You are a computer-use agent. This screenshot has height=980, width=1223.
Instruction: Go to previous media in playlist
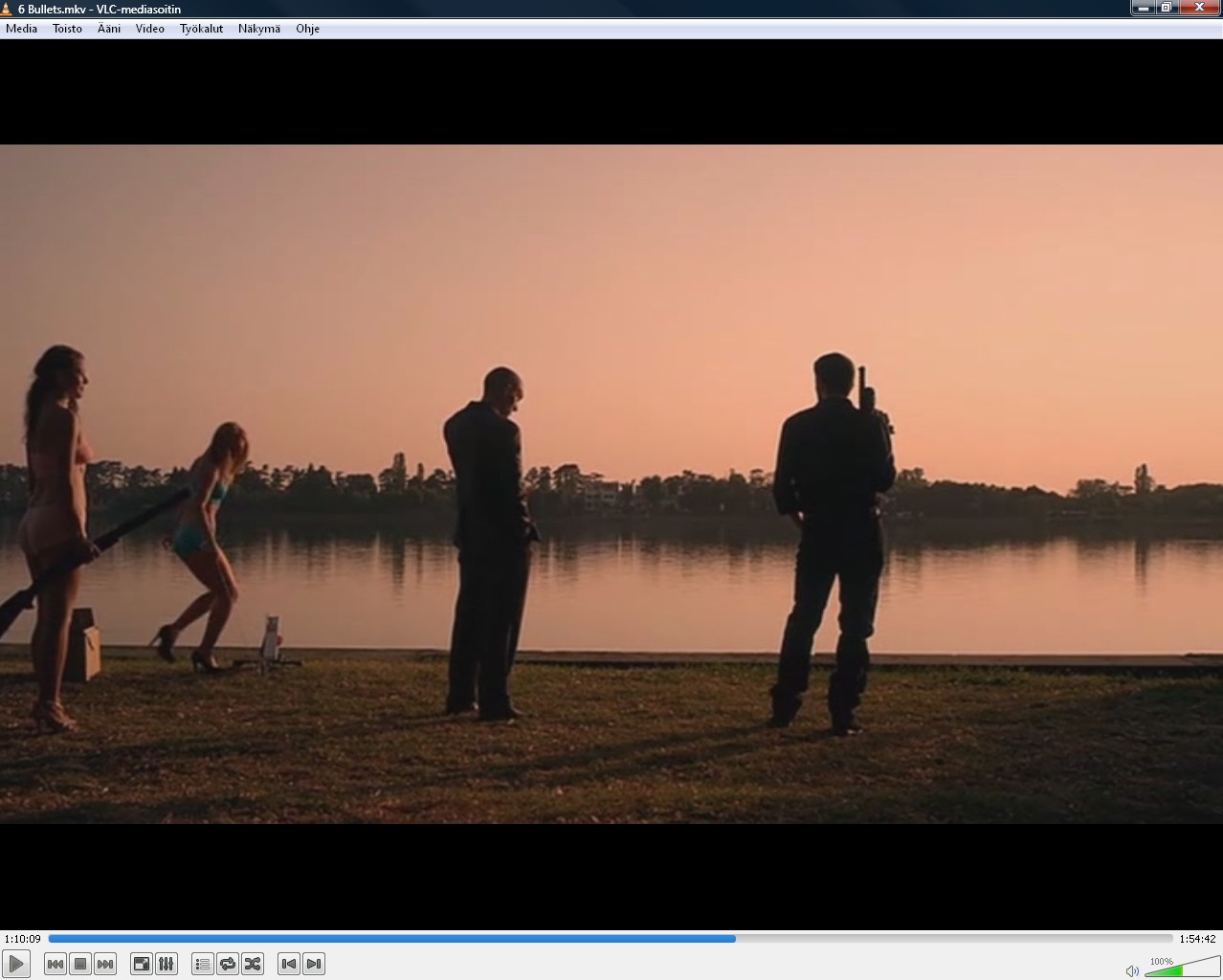56,964
